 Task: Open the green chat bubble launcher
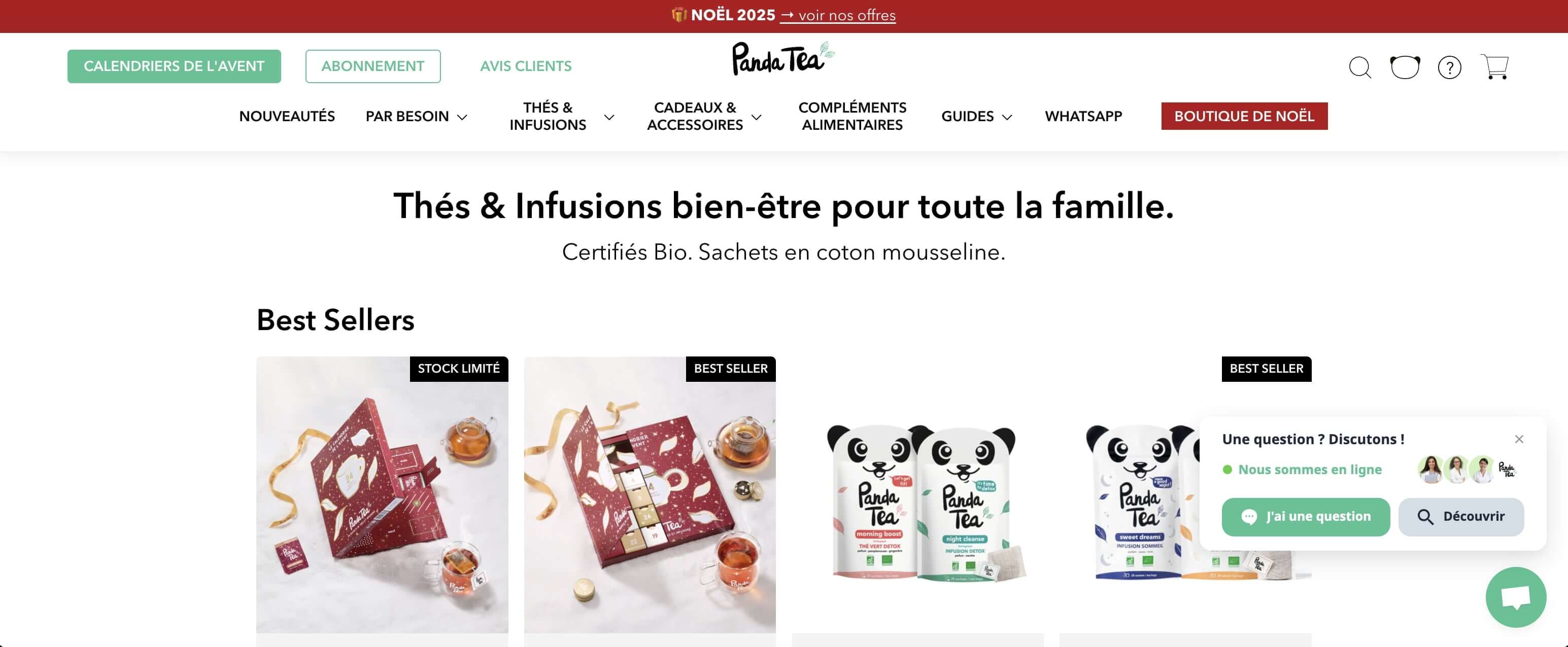pyautogui.click(x=1516, y=597)
